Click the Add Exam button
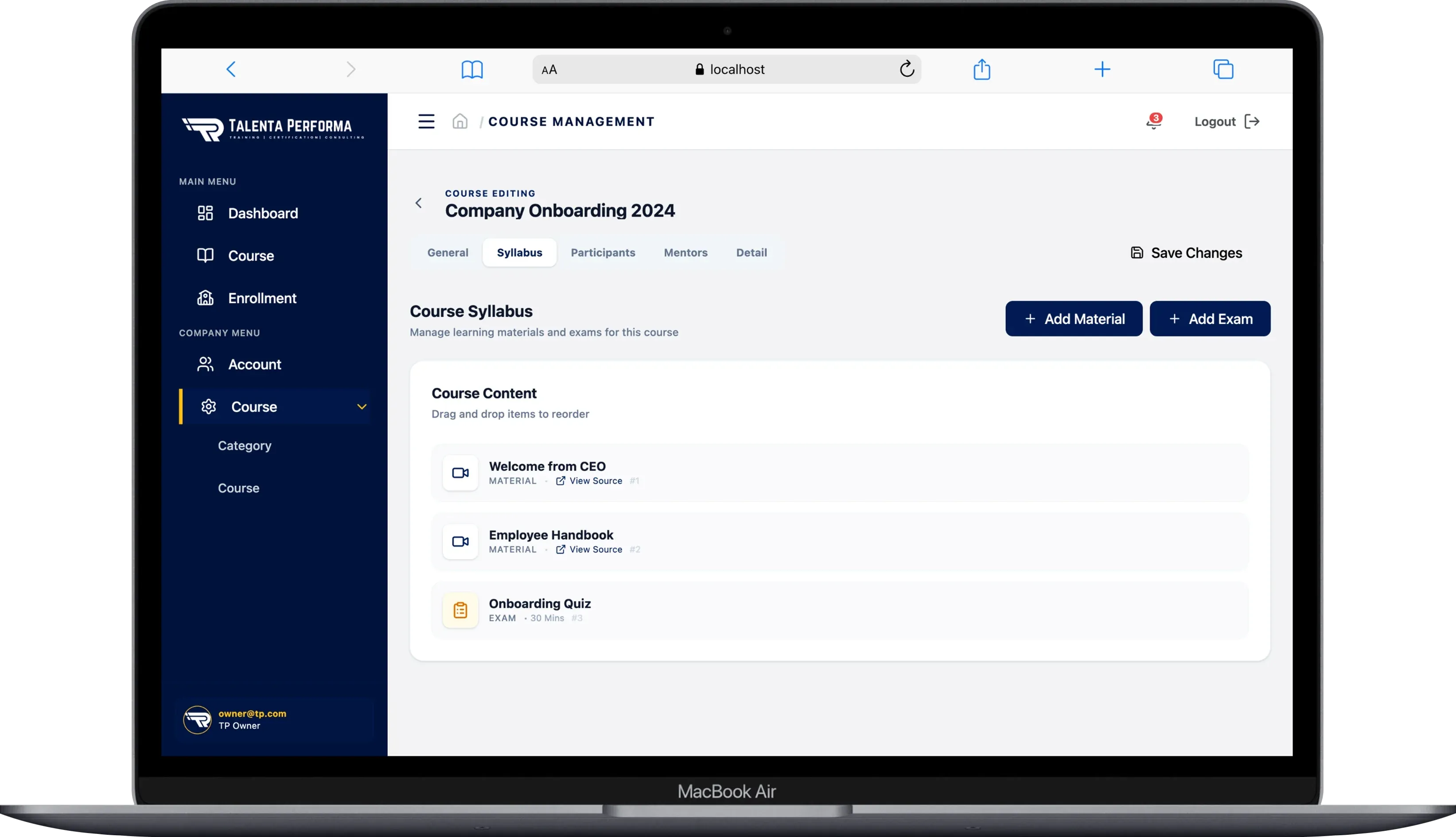1456x837 pixels. coord(1210,318)
